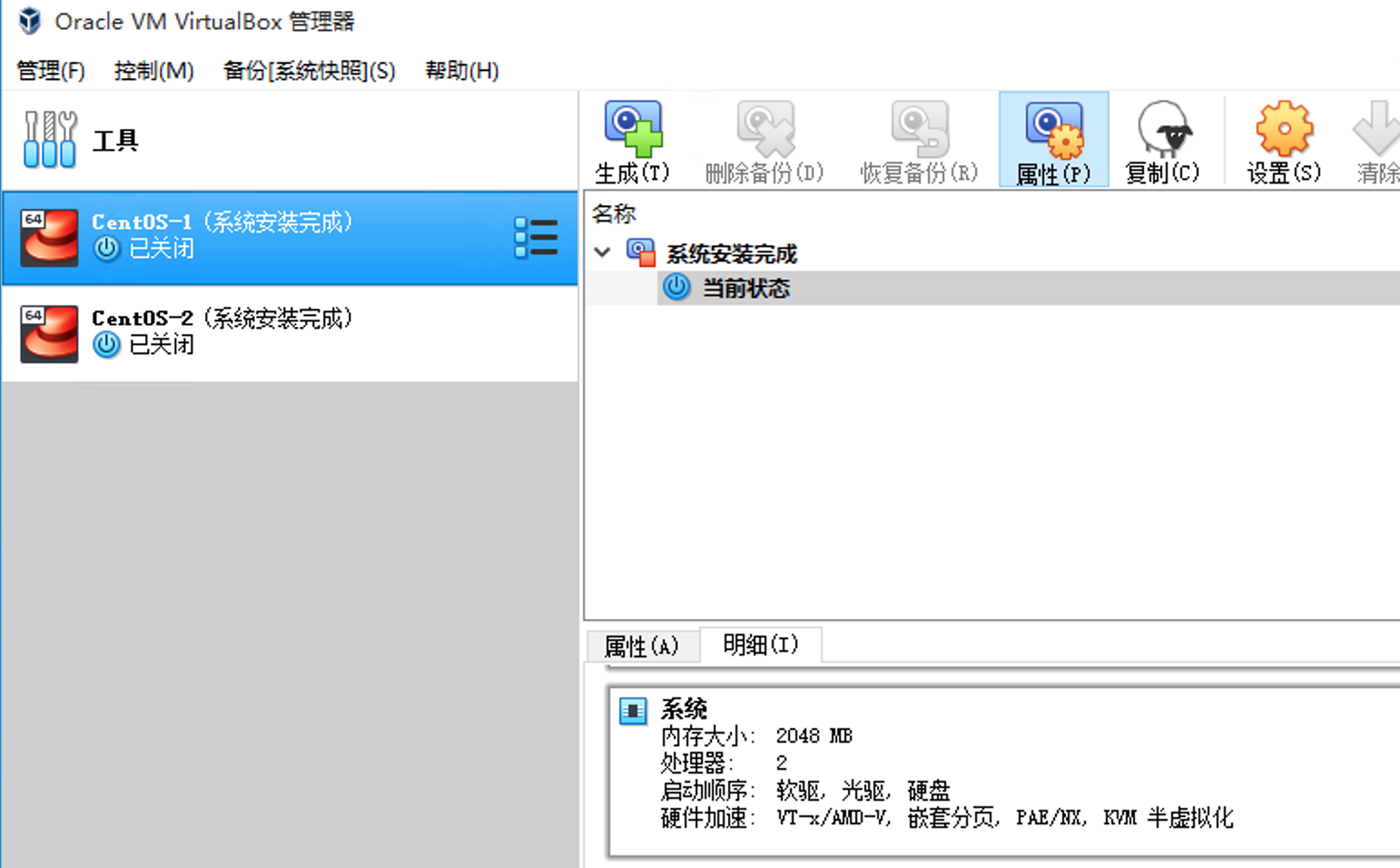Select the CentOS-1 virtual machine icon
The width and height of the screenshot is (1400, 868).
click(49, 238)
